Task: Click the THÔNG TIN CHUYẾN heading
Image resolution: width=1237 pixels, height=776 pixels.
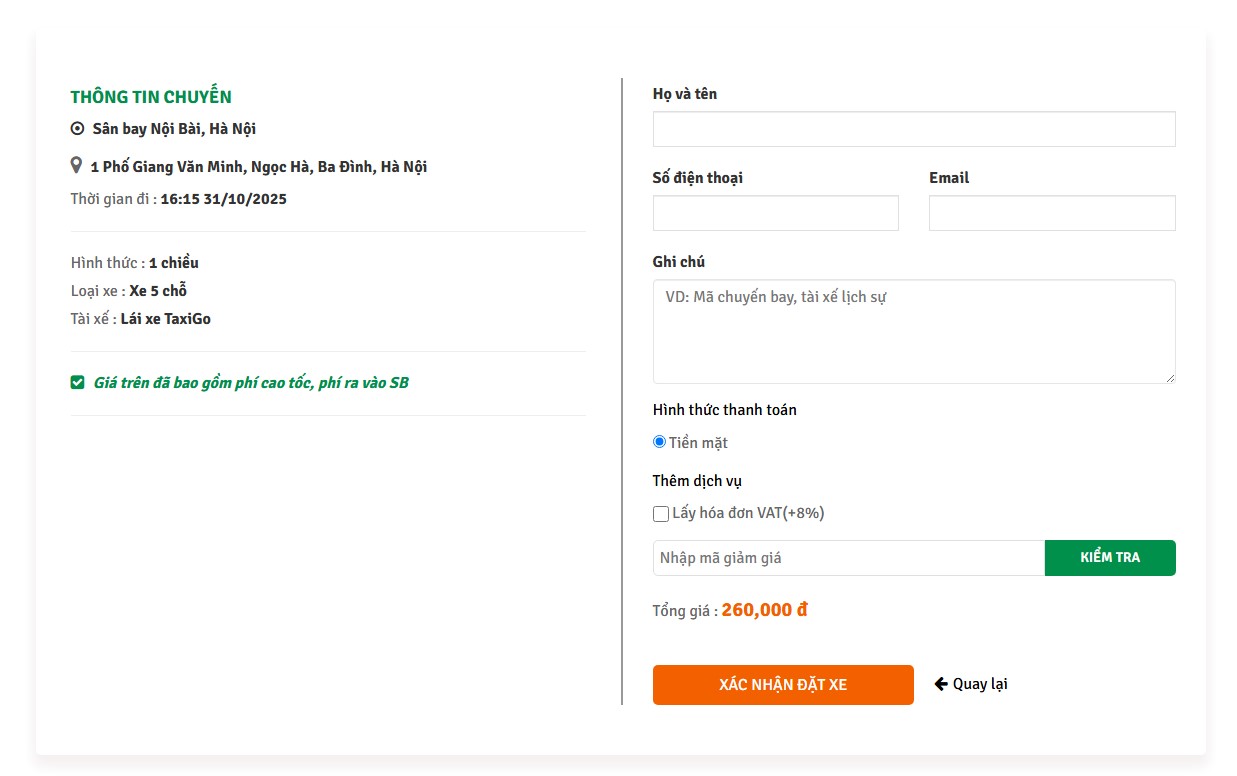Action: coord(151,97)
